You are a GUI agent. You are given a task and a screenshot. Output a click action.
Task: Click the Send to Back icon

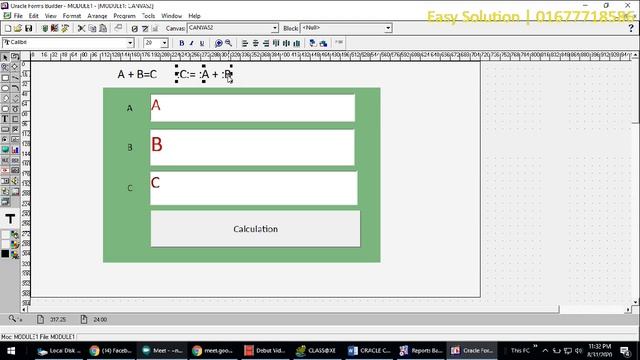coord(323,43)
